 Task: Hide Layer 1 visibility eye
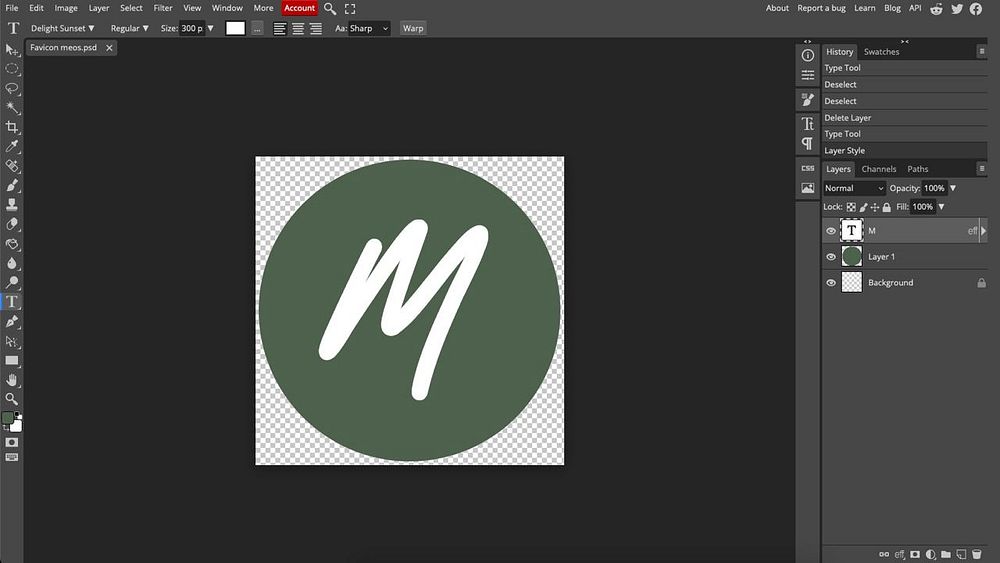[830, 257]
